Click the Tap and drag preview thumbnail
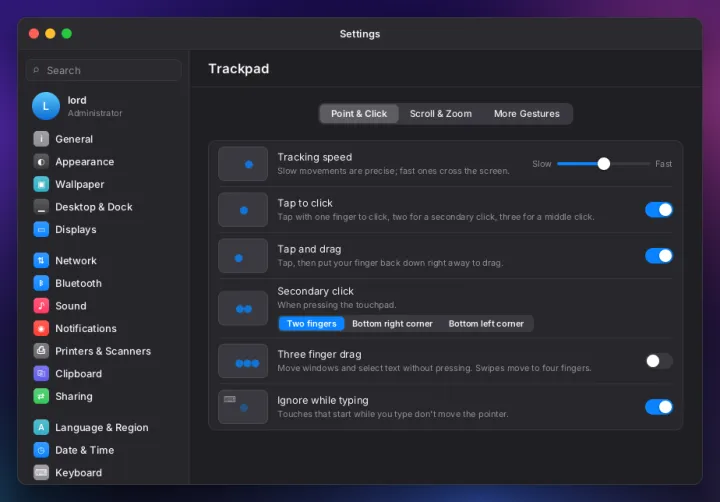This screenshot has height=502, width=720. coord(243,255)
